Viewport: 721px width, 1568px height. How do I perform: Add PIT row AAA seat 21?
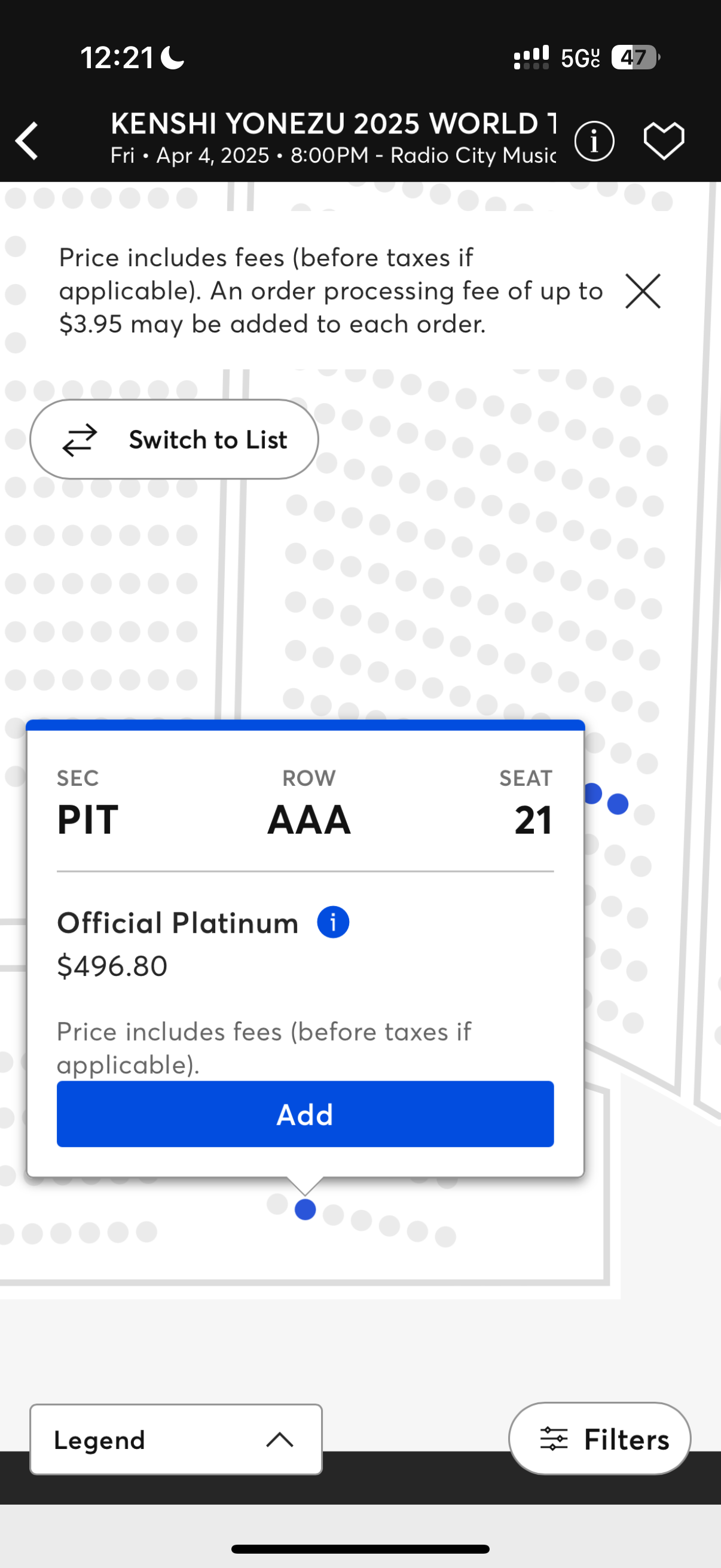coord(305,1114)
